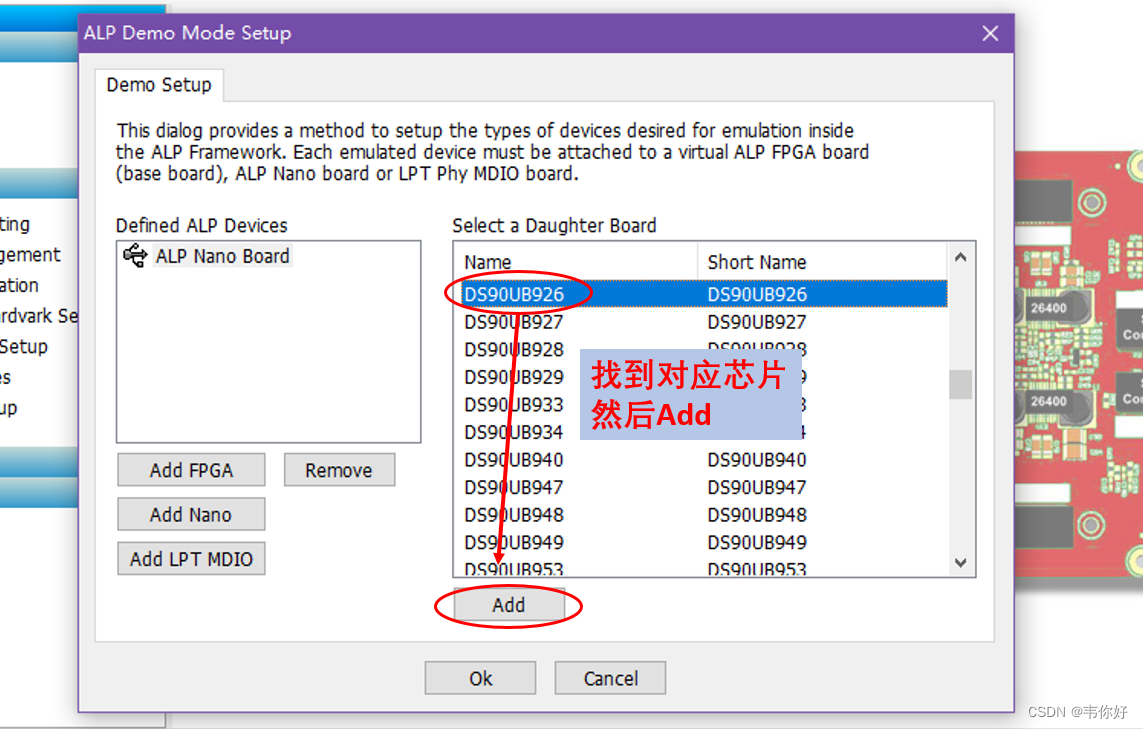
Task: Click the Add FPGA button
Action: point(191,470)
